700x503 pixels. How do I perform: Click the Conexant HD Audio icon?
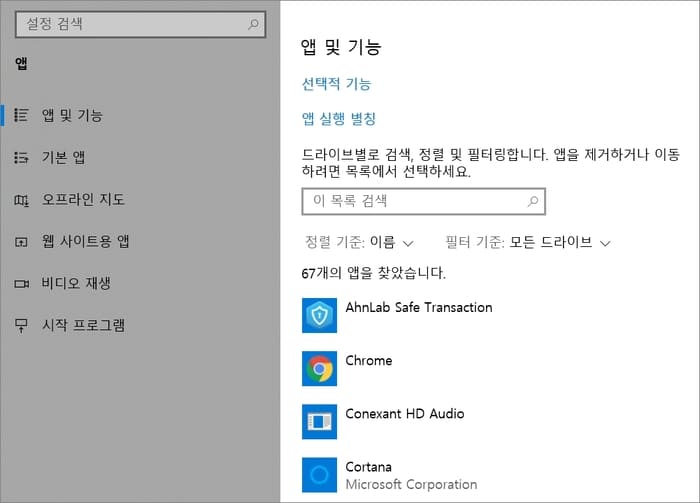coord(319,422)
